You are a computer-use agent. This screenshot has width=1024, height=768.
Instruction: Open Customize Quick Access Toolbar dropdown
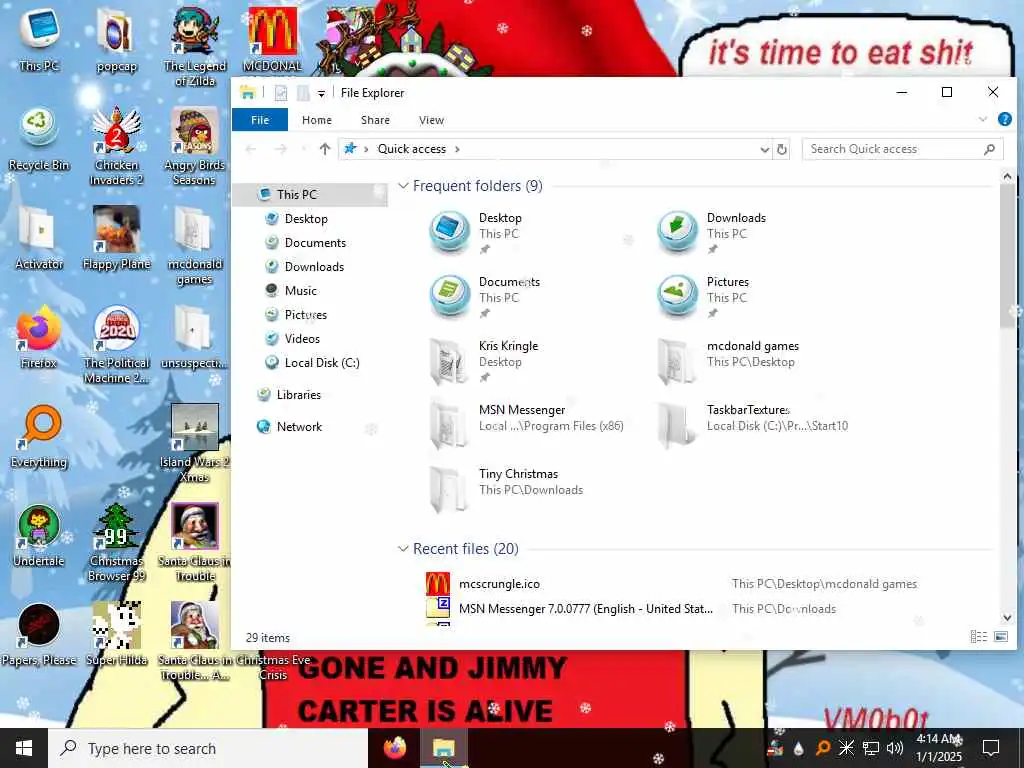coord(321,93)
